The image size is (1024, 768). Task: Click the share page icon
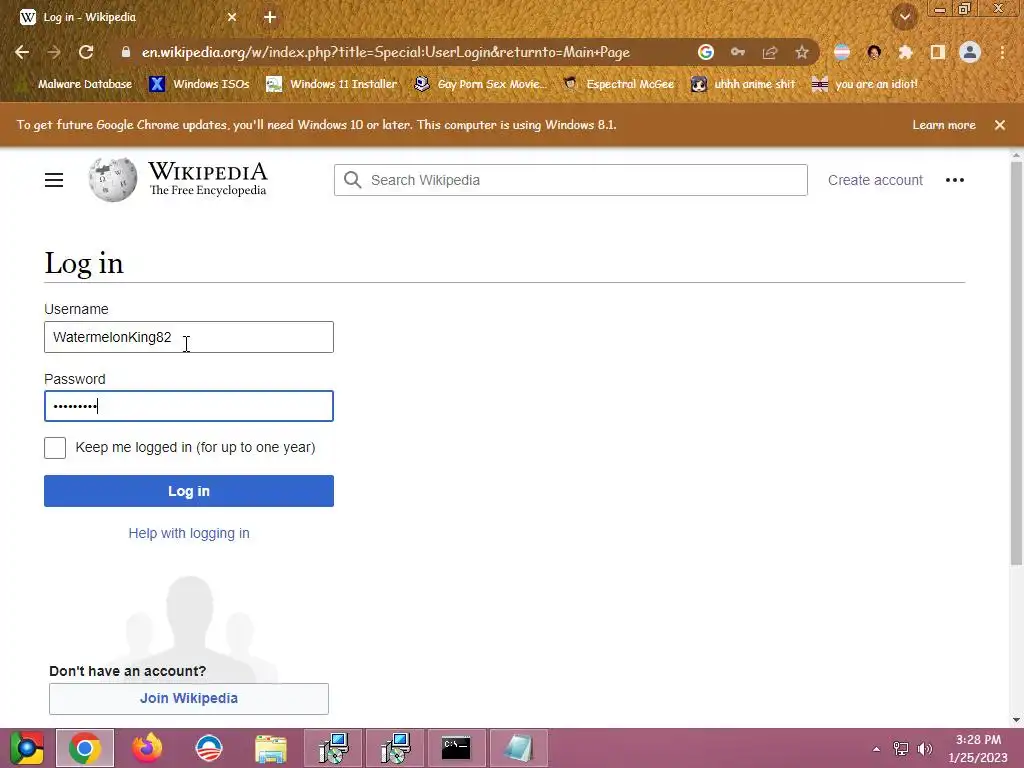pos(770,52)
